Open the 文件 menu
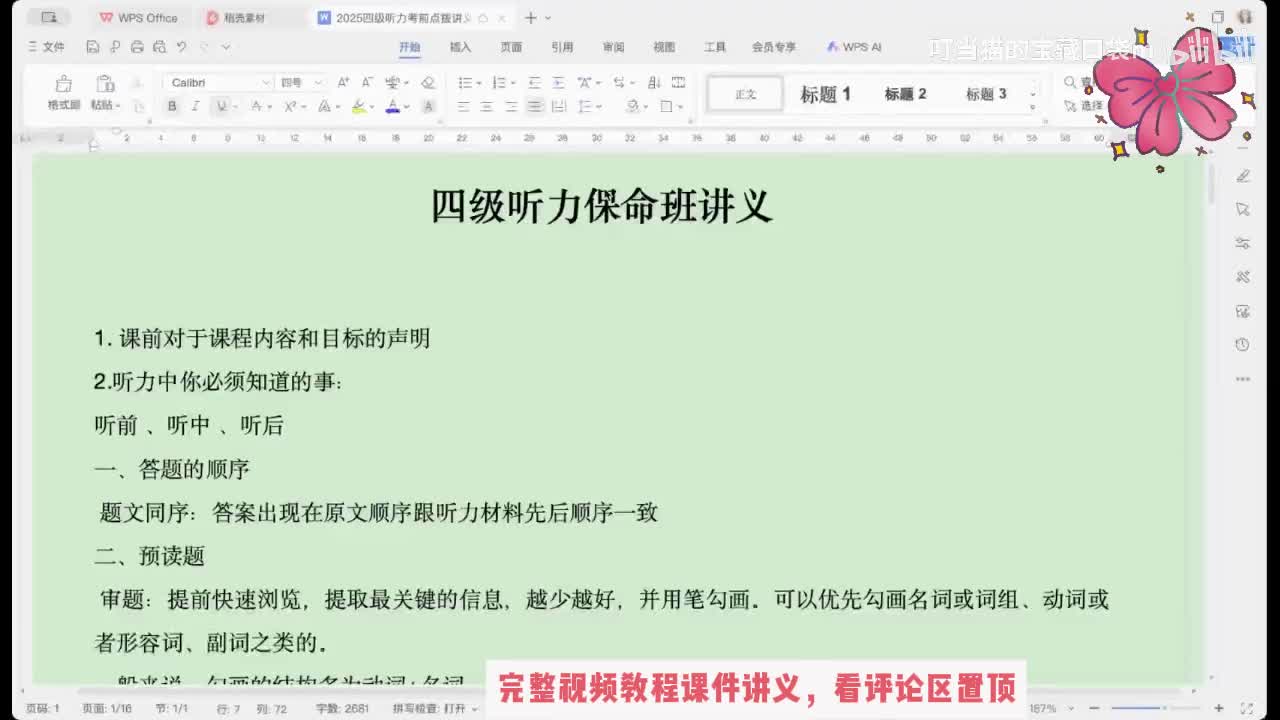The height and width of the screenshot is (720, 1280). (x=46, y=47)
